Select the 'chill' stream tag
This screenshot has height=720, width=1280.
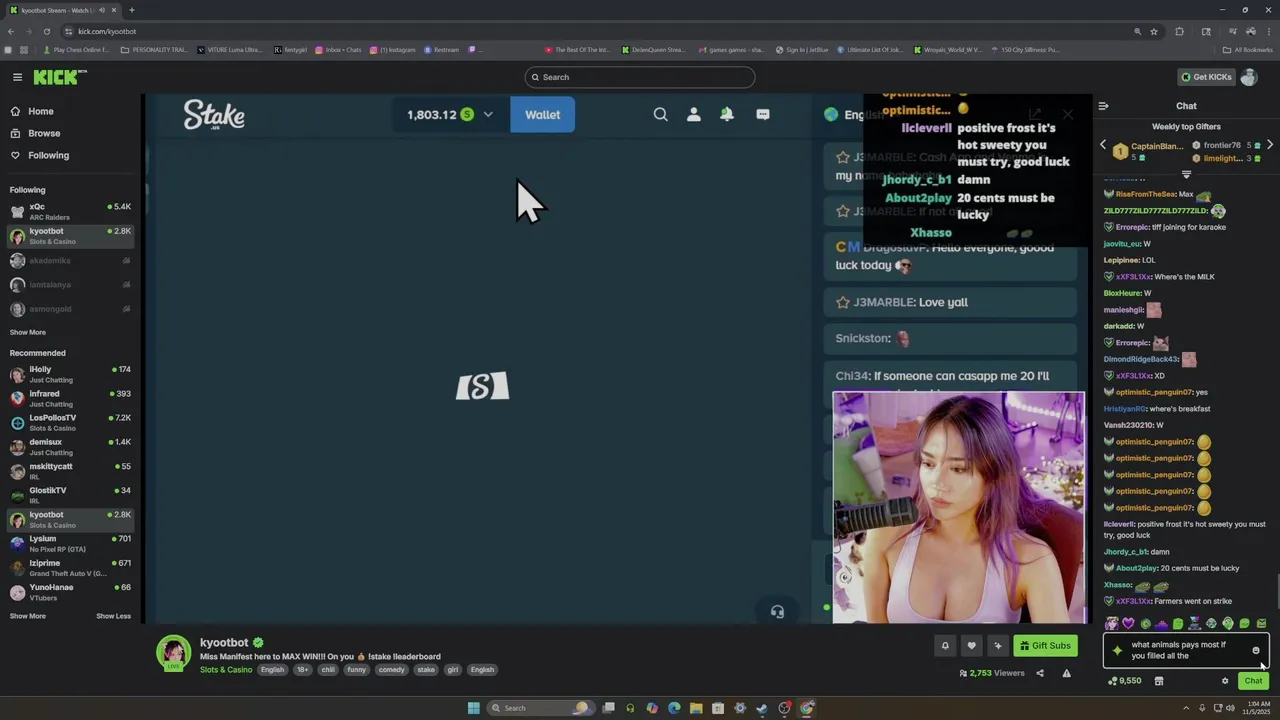328,670
